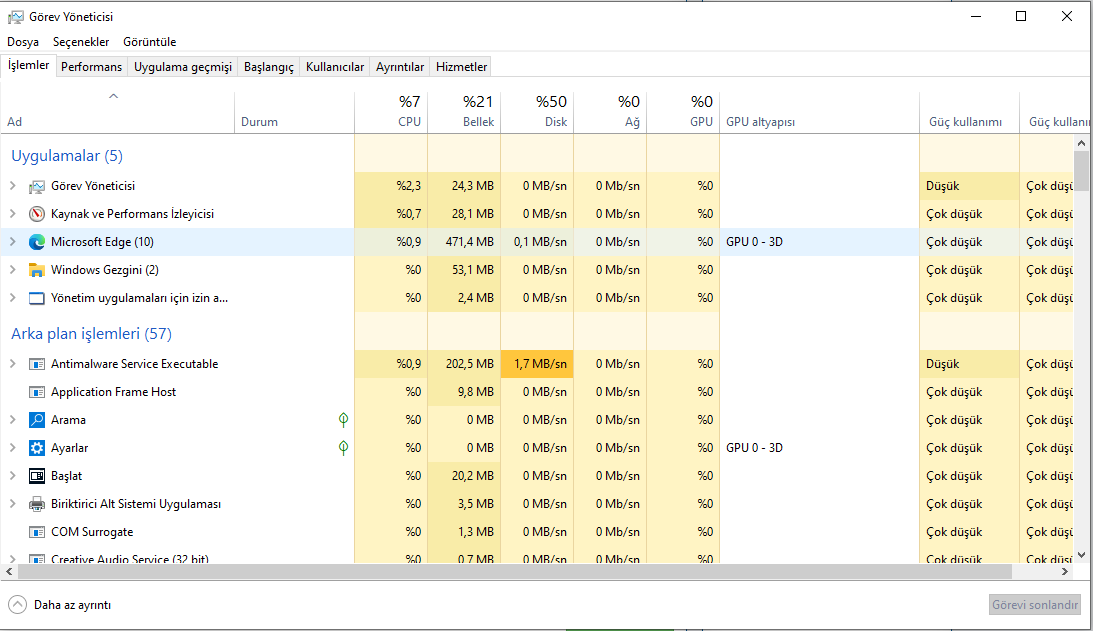
Task: Expand the Windows Gezgini process group
Action: [13, 270]
